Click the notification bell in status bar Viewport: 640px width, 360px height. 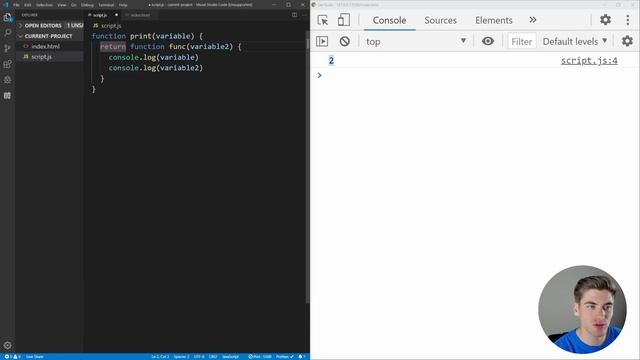301,357
